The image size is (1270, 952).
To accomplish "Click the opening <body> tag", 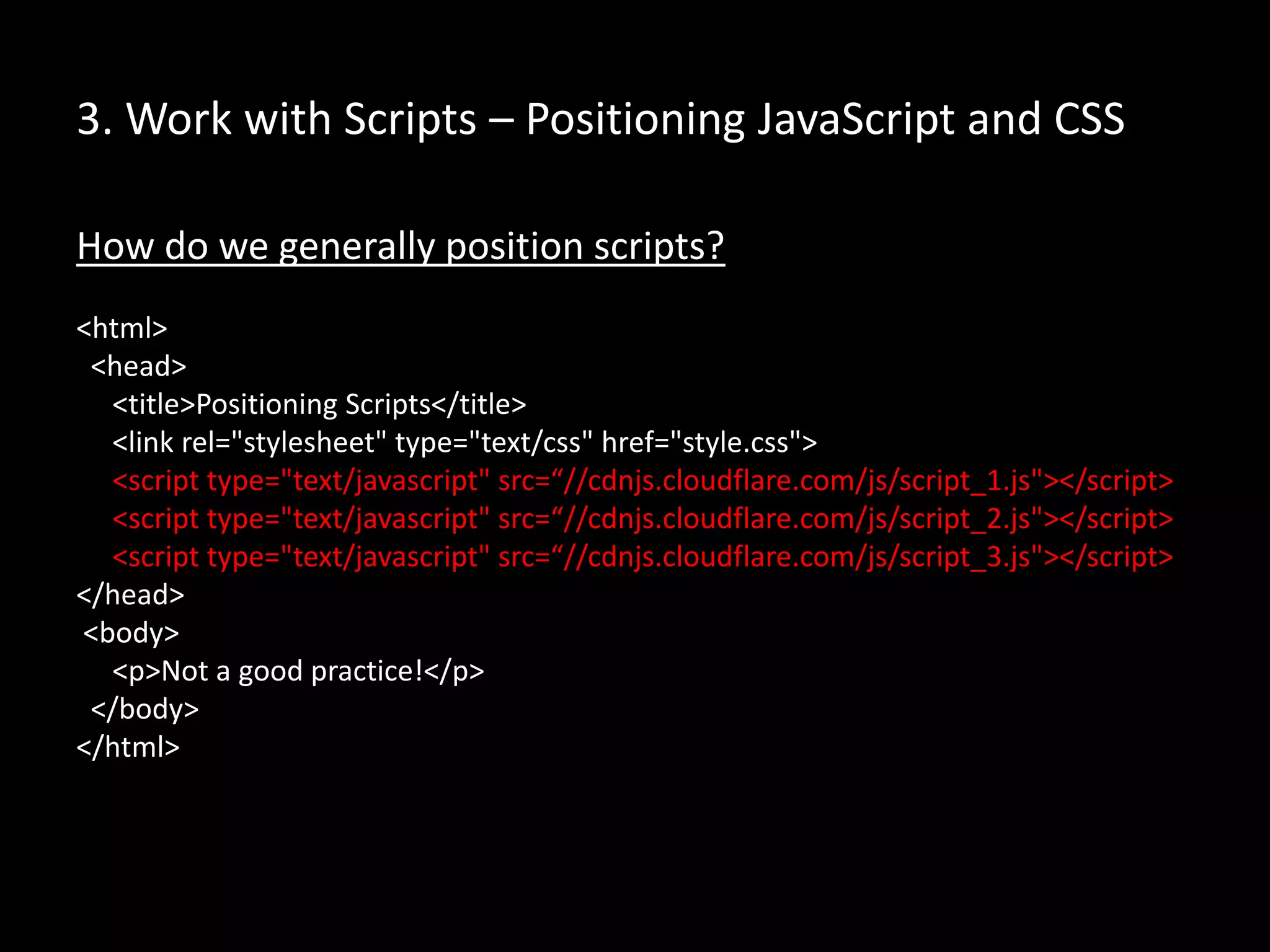I will pyautogui.click(x=131, y=633).
